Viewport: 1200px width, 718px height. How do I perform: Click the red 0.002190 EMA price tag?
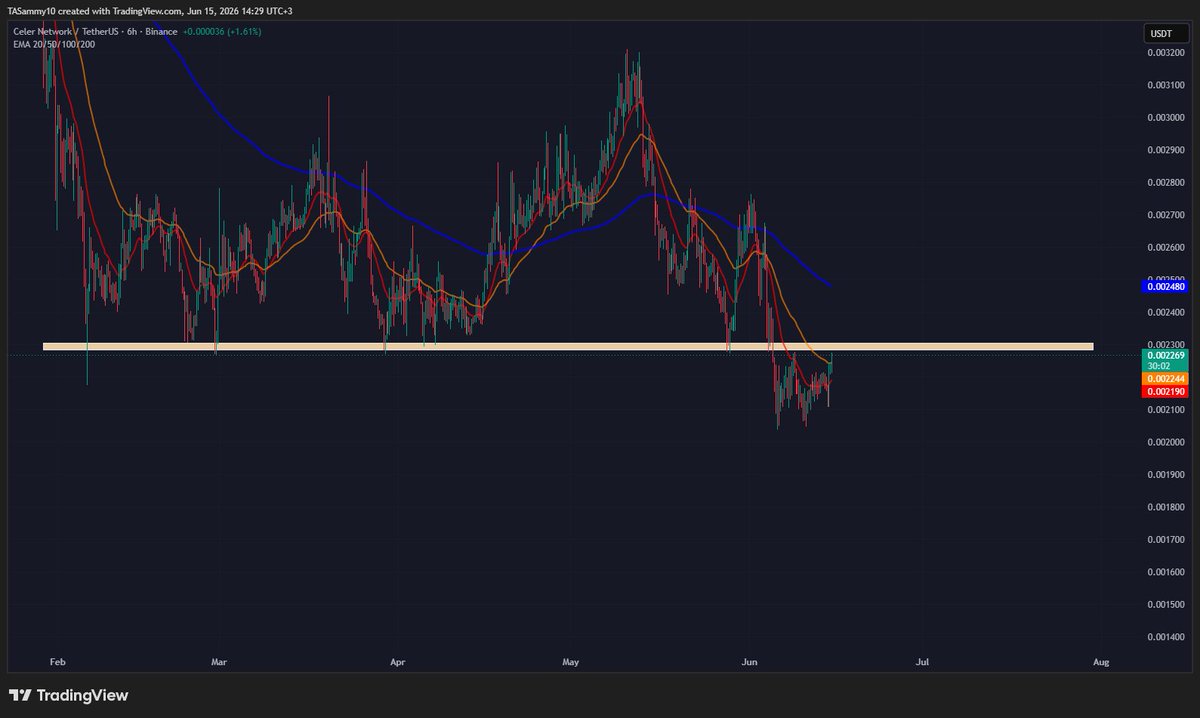1163,391
